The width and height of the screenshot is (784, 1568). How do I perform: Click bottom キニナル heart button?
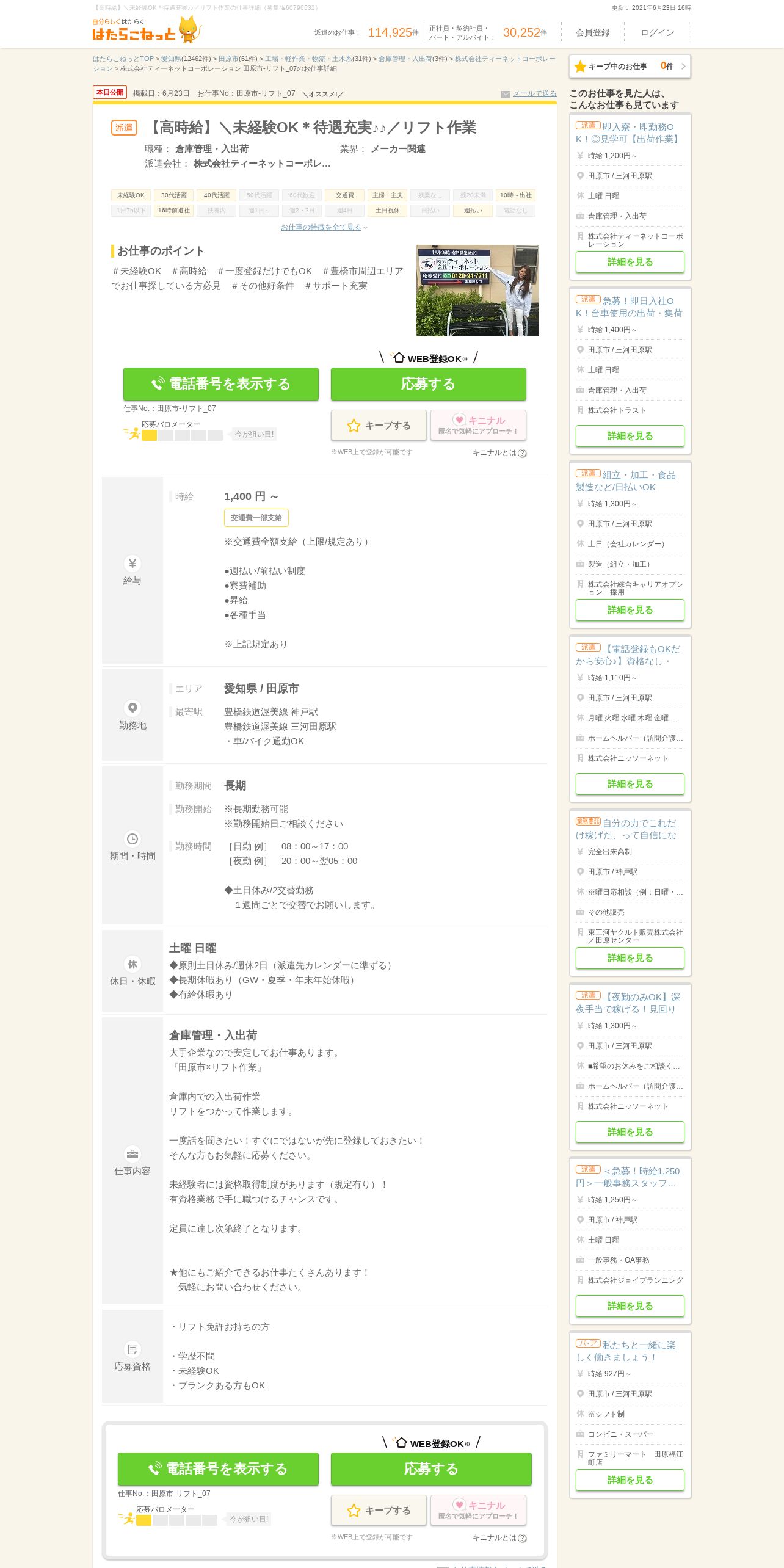click(478, 1510)
